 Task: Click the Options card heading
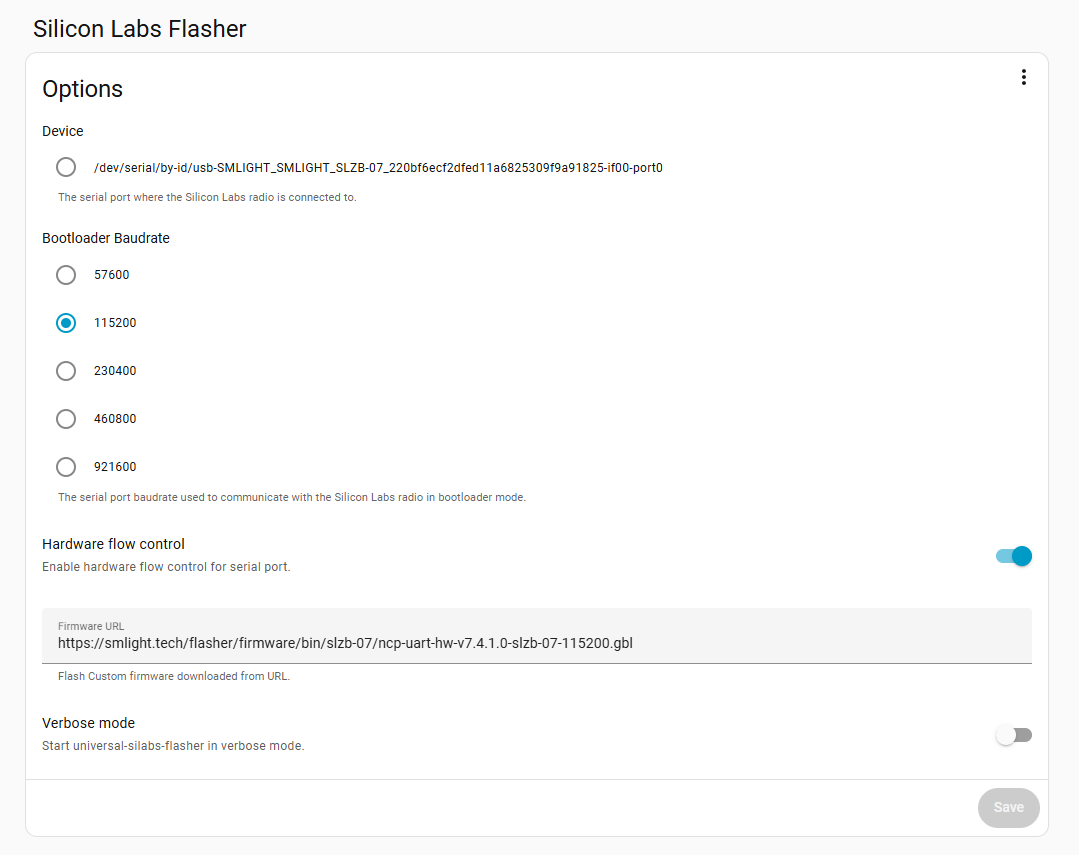coord(82,89)
